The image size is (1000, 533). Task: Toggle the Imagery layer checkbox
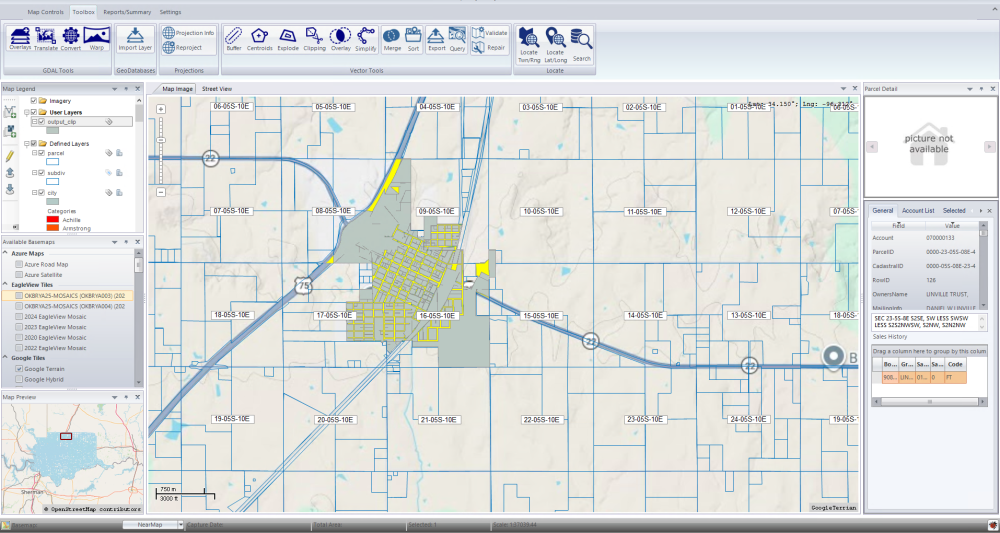coord(34,101)
